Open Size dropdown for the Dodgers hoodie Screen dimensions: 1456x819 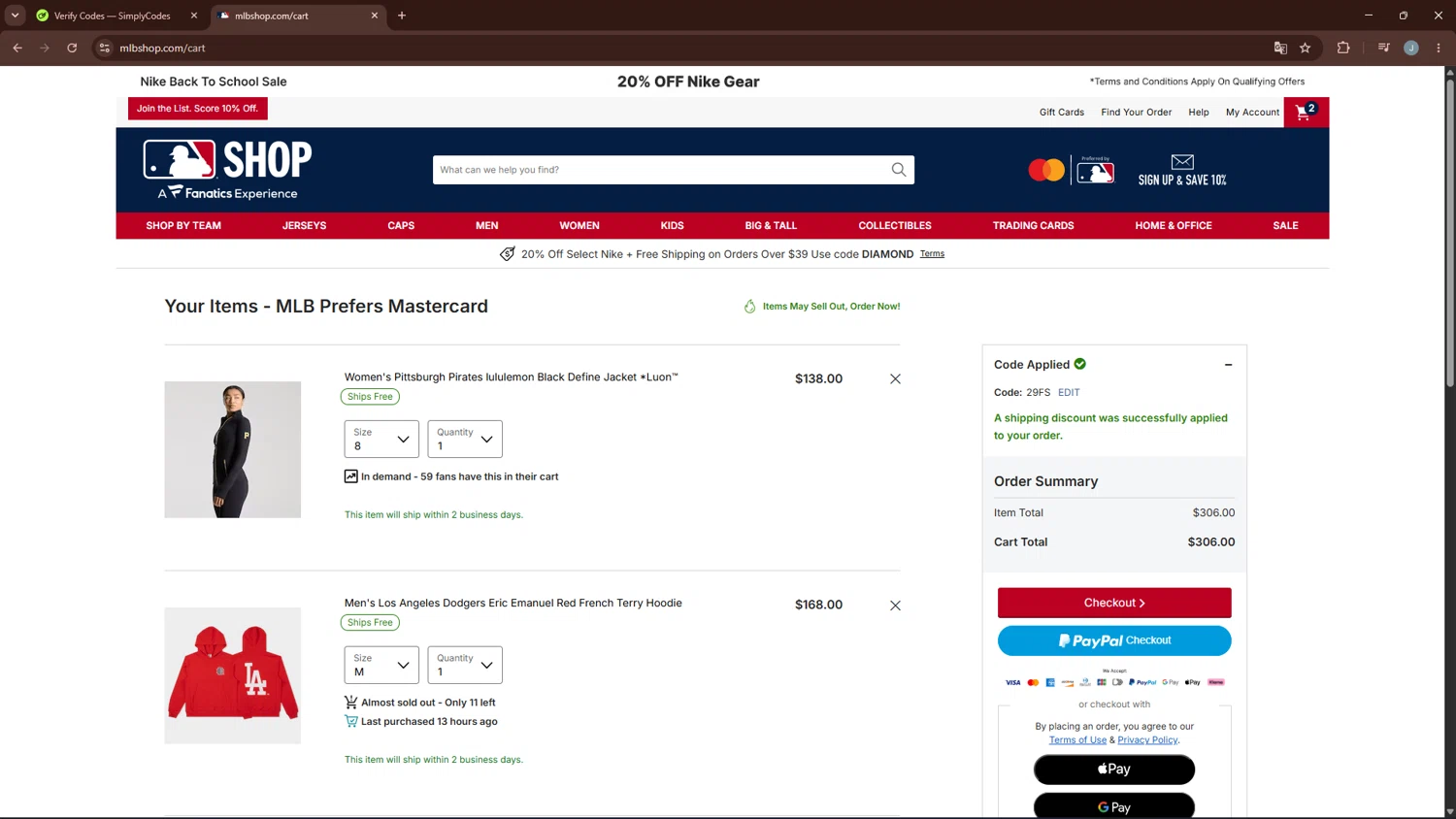(381, 665)
